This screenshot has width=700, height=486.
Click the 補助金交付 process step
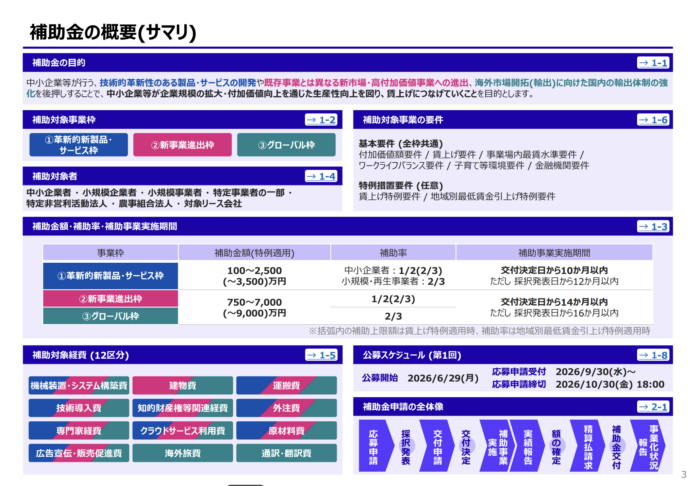click(x=617, y=446)
